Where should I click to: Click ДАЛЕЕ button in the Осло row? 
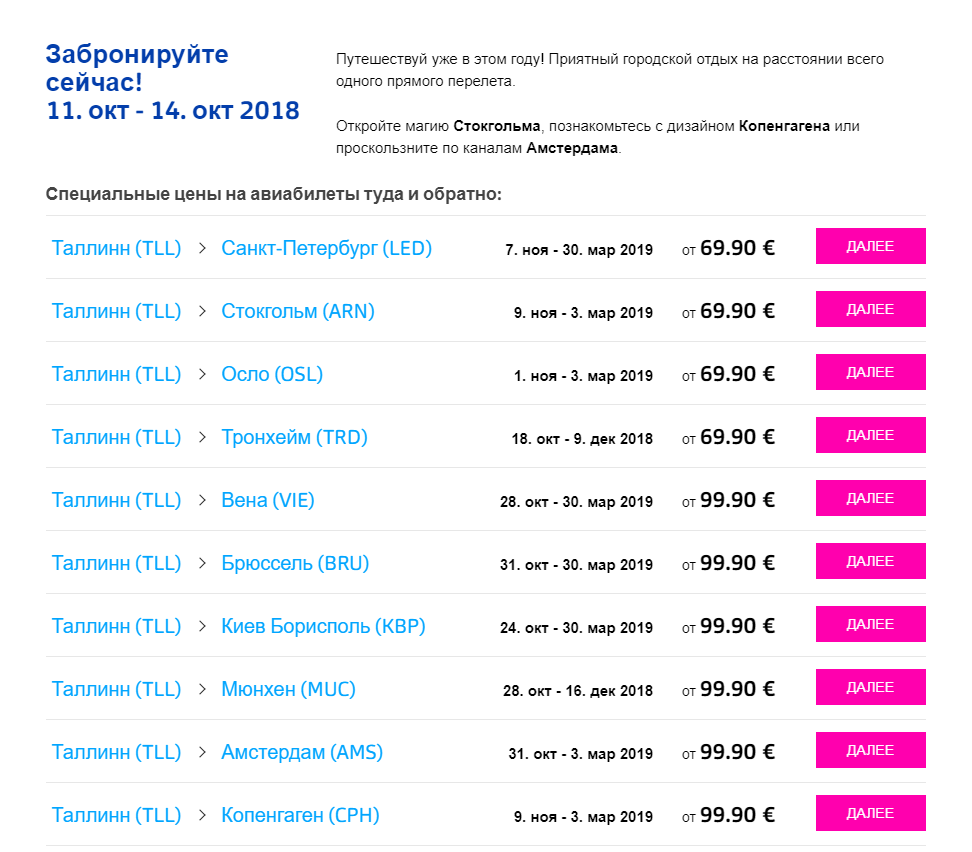click(x=870, y=372)
